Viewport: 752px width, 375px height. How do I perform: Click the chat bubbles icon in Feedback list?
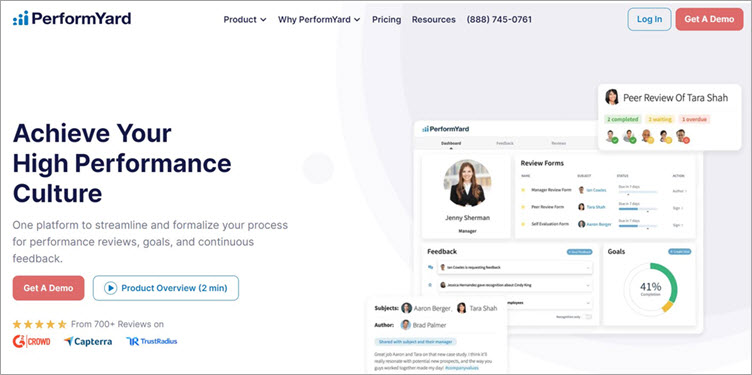430,267
